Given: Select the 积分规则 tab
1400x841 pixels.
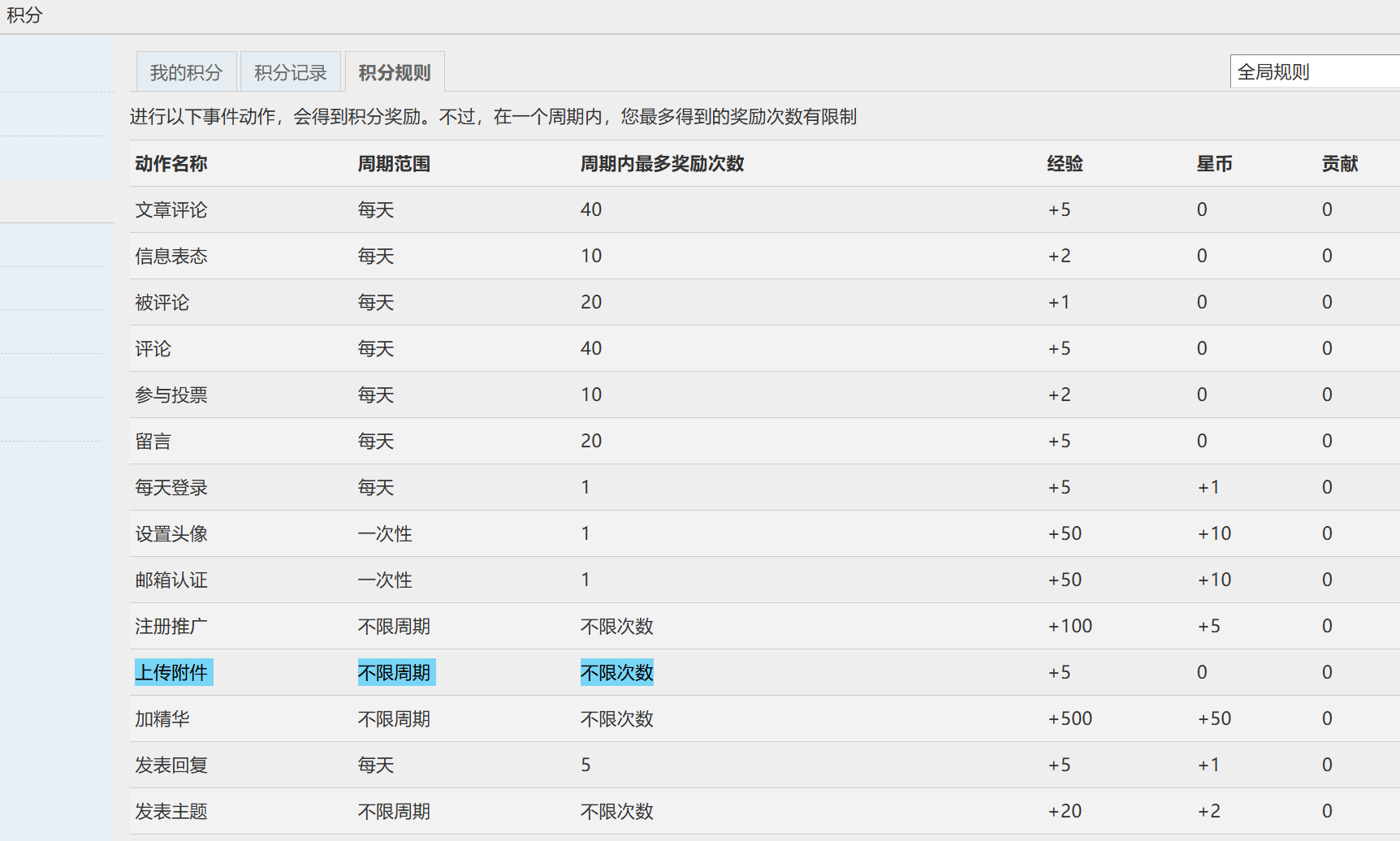Looking at the screenshot, I should click(x=395, y=72).
